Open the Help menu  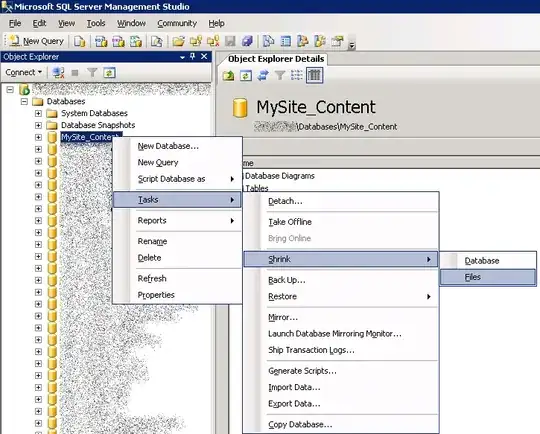coord(217,23)
